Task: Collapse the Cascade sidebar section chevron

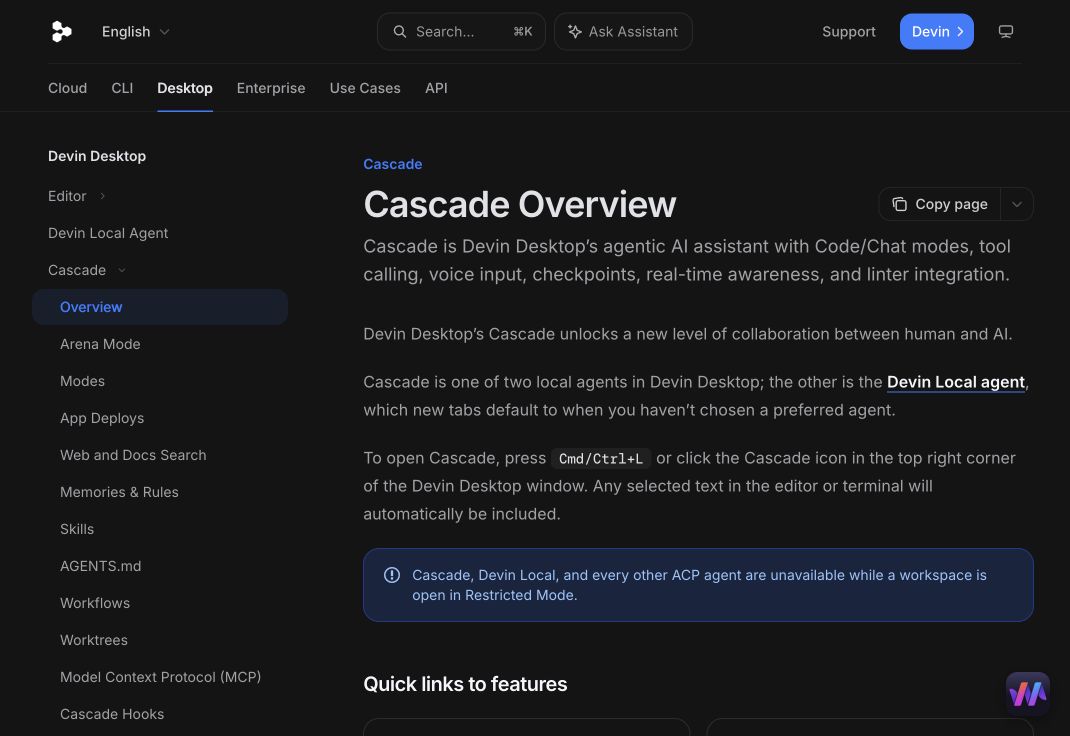Action: (x=121, y=270)
